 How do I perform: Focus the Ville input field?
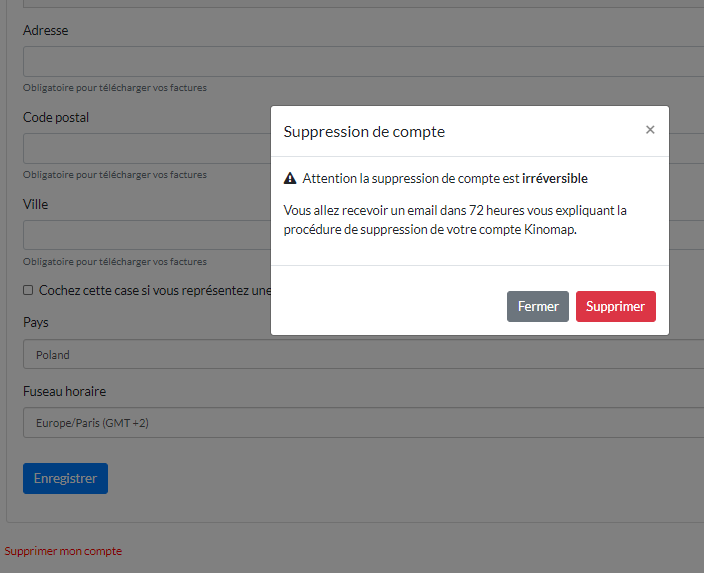147,235
